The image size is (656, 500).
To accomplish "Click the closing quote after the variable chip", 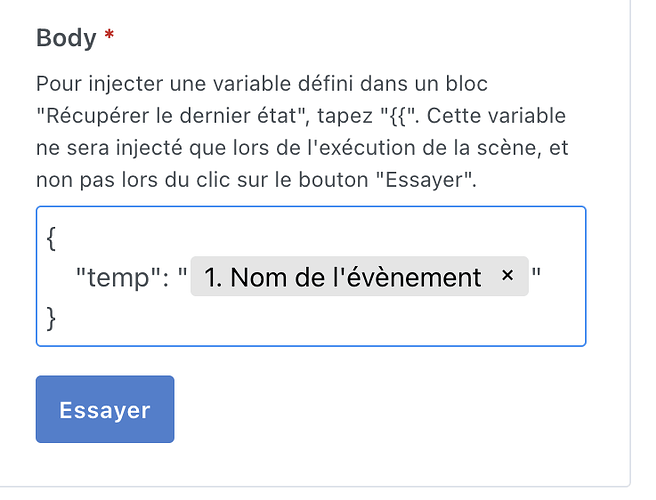I will pos(537,276).
